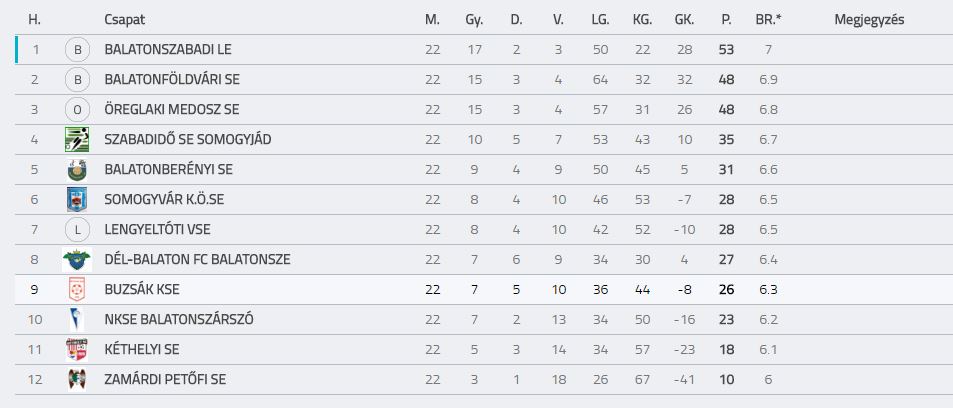953x408 pixels.
Task: Click the Balatonberényi SE club crest
Action: tap(77, 170)
